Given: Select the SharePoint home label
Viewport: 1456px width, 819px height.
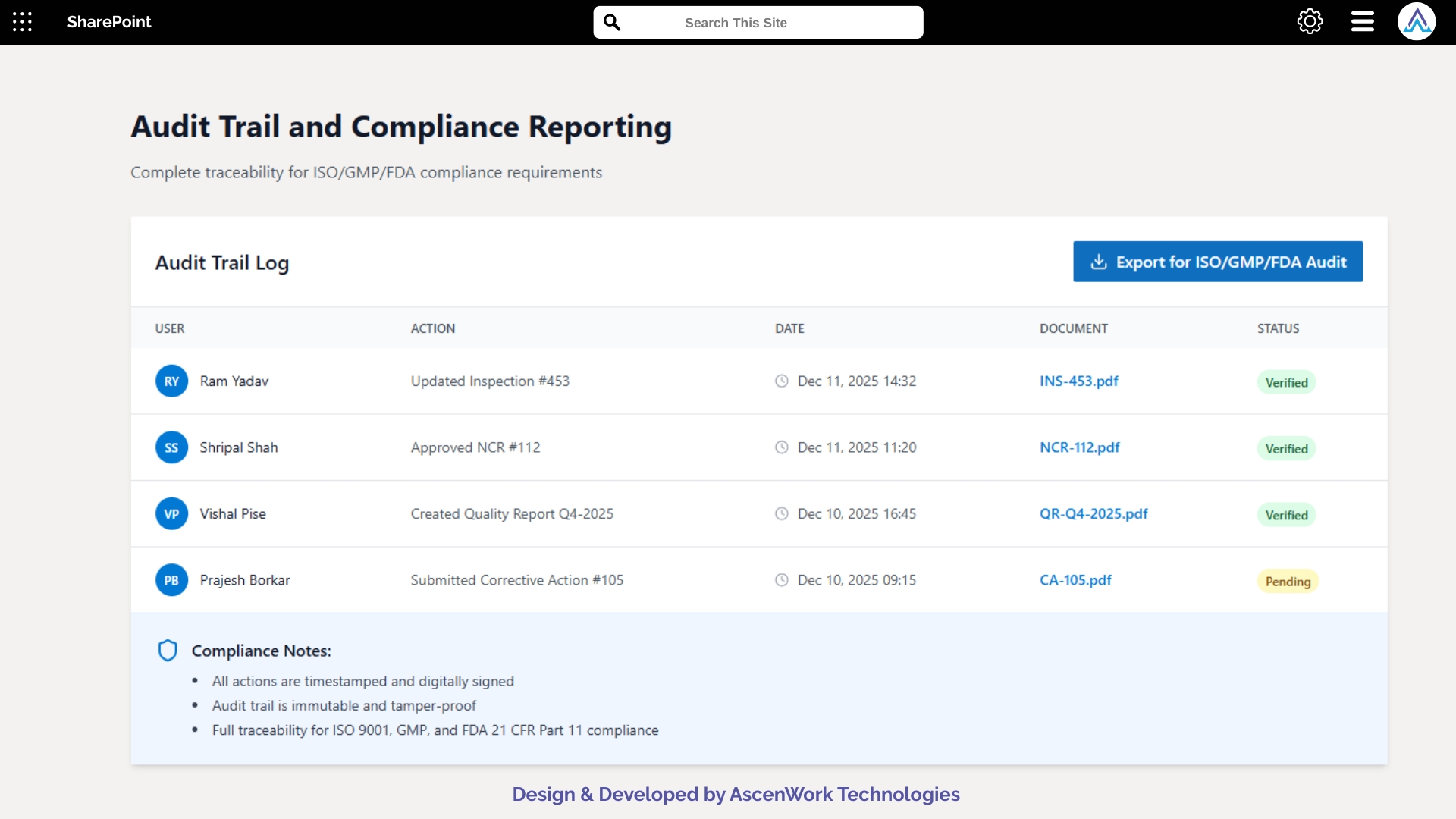Looking at the screenshot, I should 108,22.
